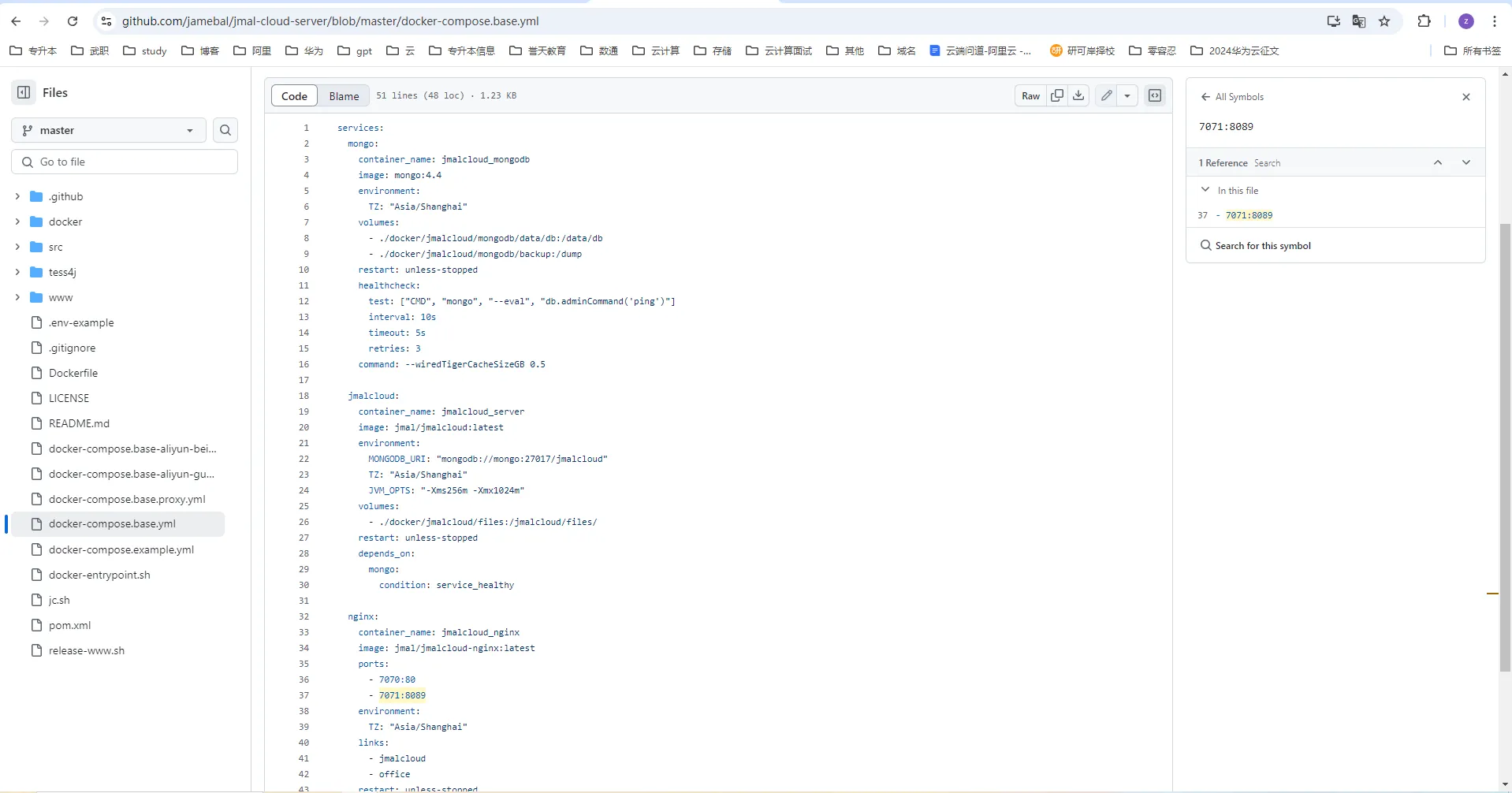
Task: Bookmark this page with the star icon
Action: pos(1384,21)
